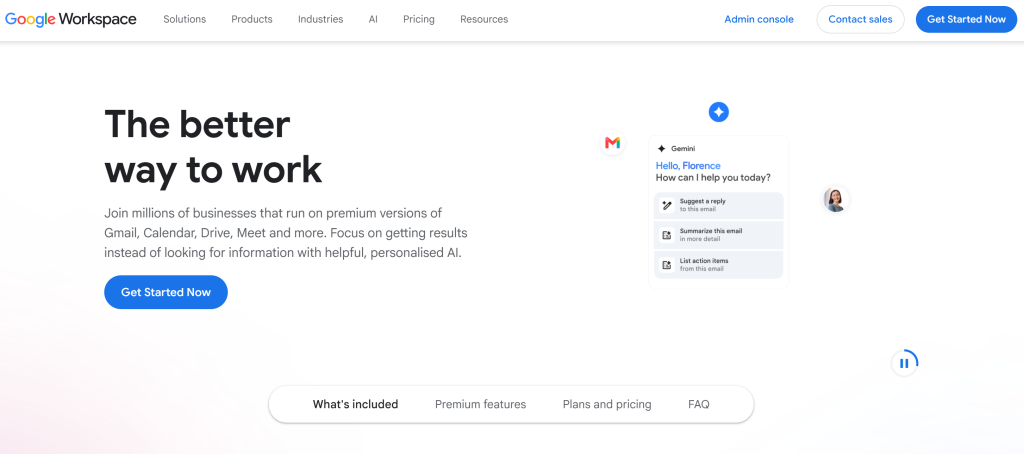The image size is (1024, 454).
Task: Click the 'Hello, Florence' greeting text
Action: (x=688, y=166)
